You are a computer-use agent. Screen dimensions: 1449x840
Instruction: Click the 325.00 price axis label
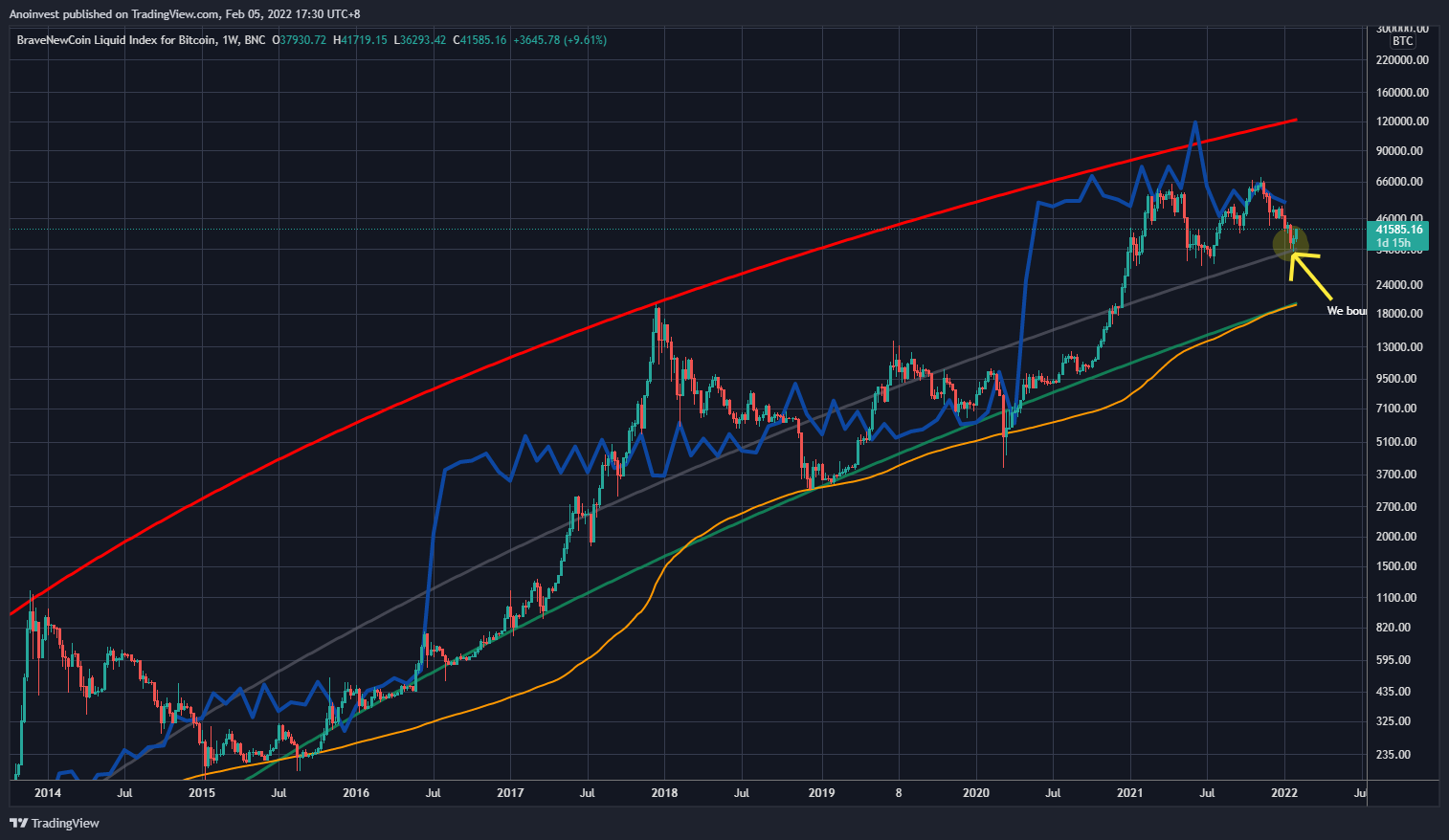coord(1393,721)
